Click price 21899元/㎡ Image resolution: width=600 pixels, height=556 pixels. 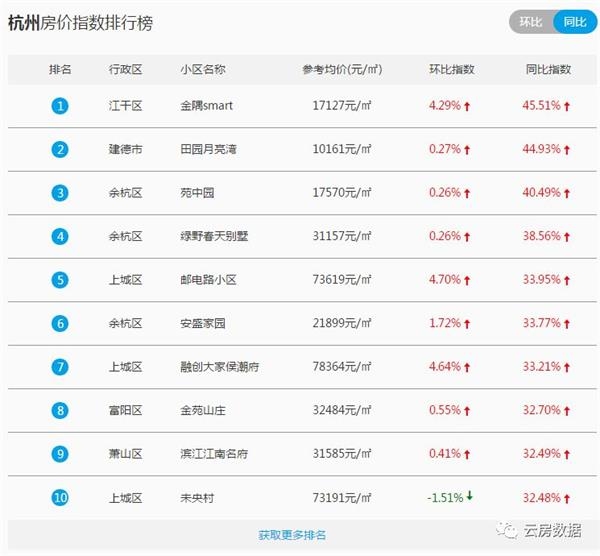[342, 323]
